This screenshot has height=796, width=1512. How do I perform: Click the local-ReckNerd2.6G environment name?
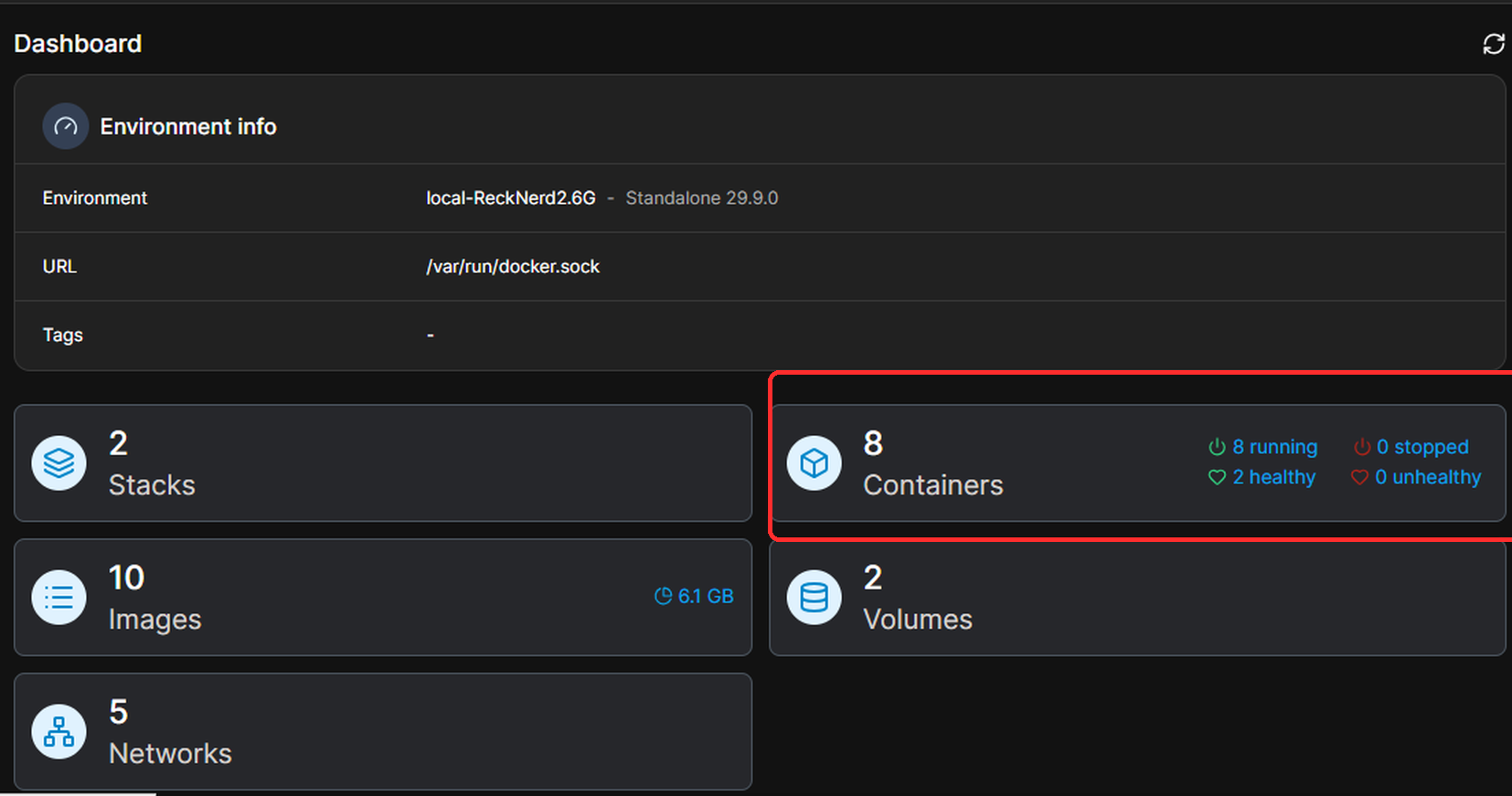click(511, 198)
